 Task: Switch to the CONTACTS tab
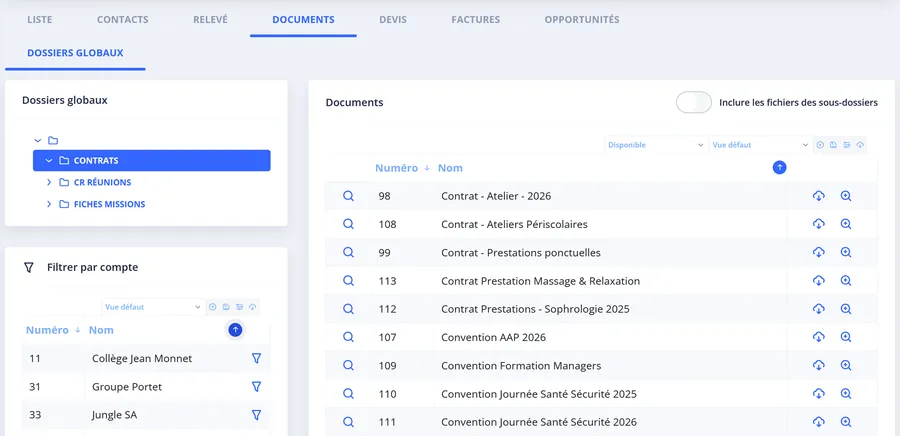click(x=122, y=20)
